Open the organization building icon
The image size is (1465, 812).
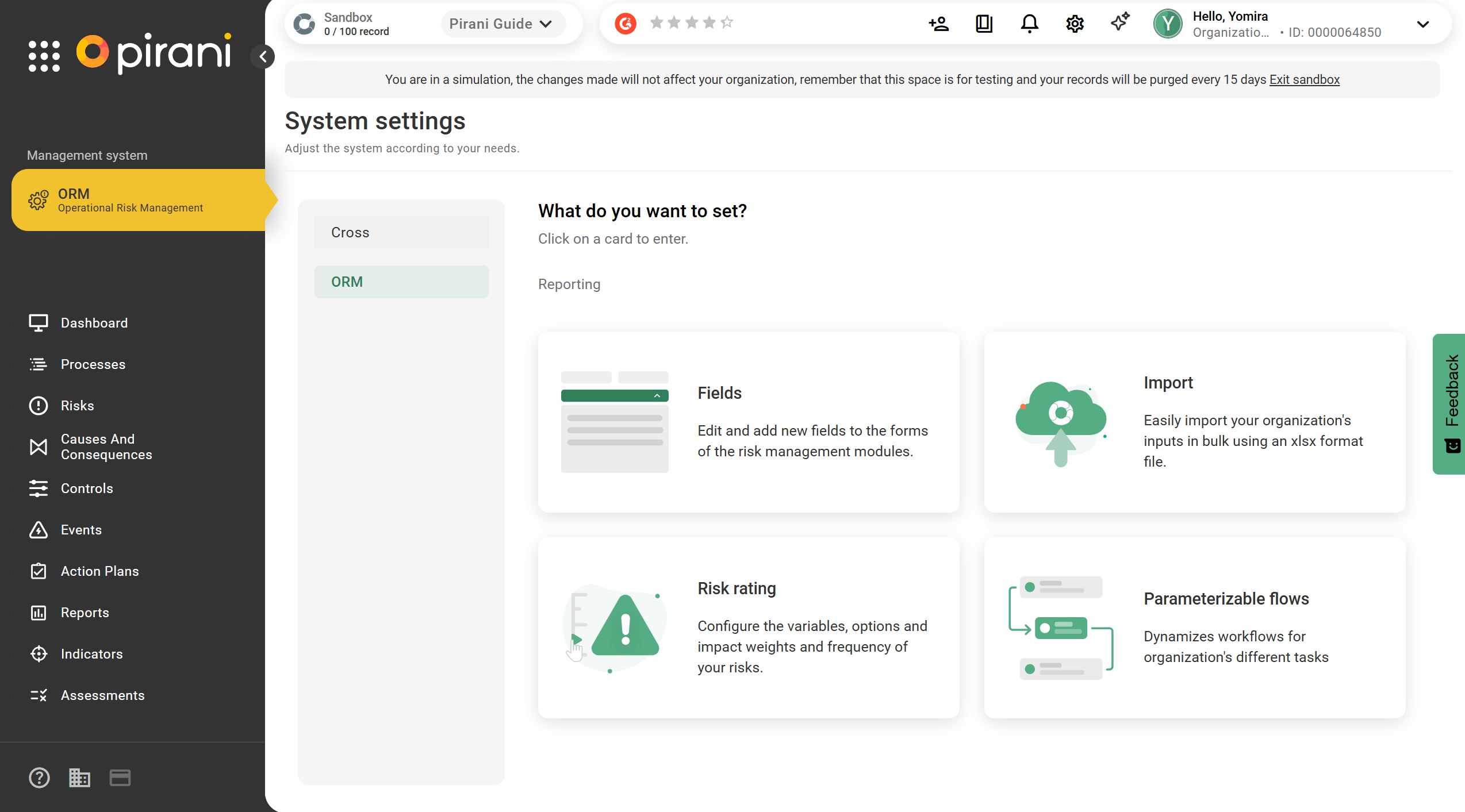[x=79, y=778]
